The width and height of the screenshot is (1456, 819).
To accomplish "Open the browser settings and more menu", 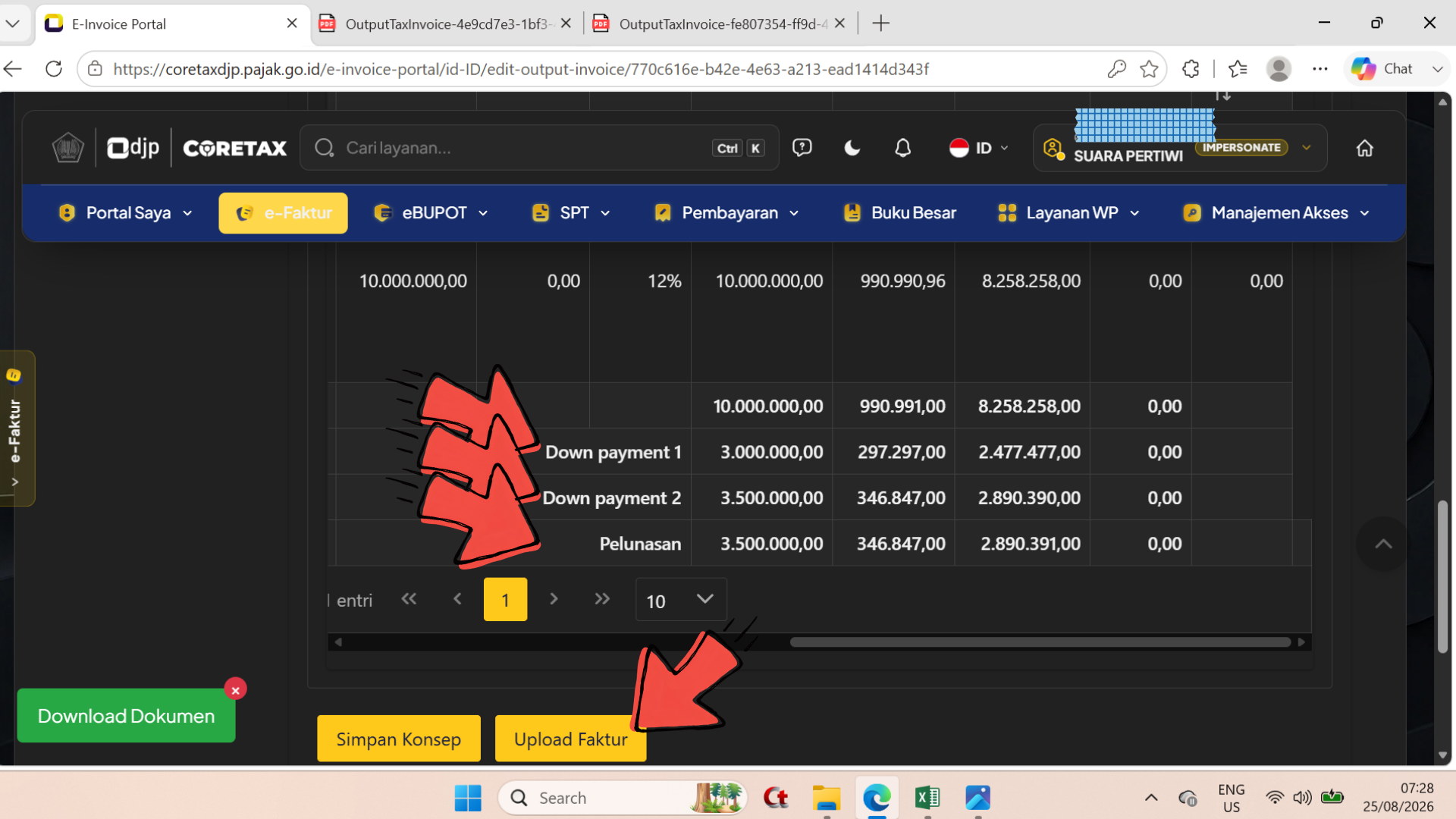I will click(1320, 69).
